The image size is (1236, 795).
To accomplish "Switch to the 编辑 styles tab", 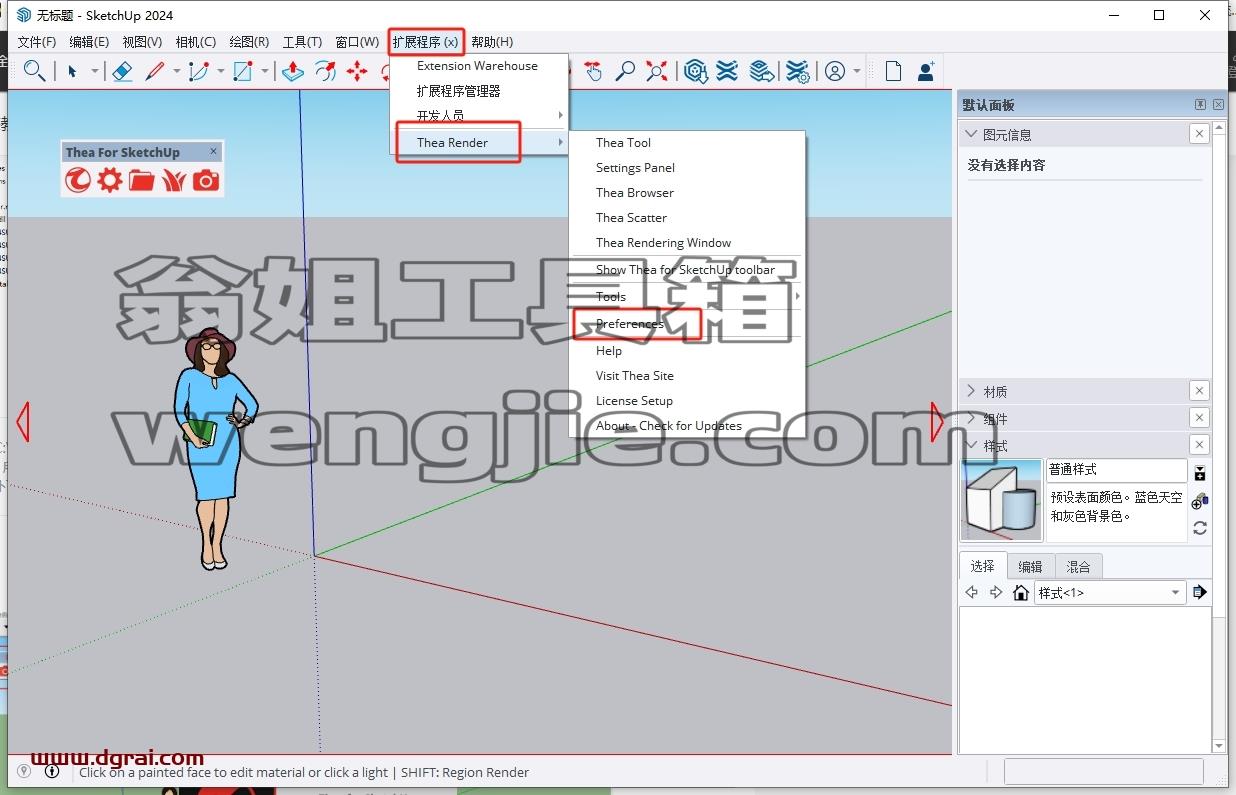I will (x=1031, y=566).
